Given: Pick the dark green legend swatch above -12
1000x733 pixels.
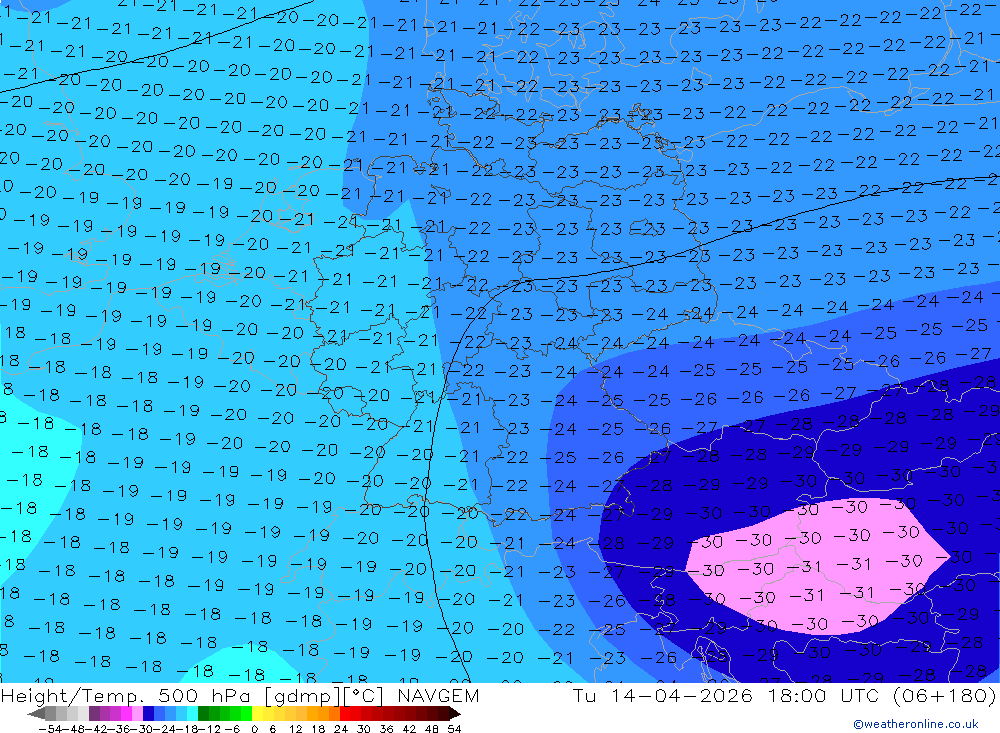Looking at the screenshot, I should click(203, 714).
